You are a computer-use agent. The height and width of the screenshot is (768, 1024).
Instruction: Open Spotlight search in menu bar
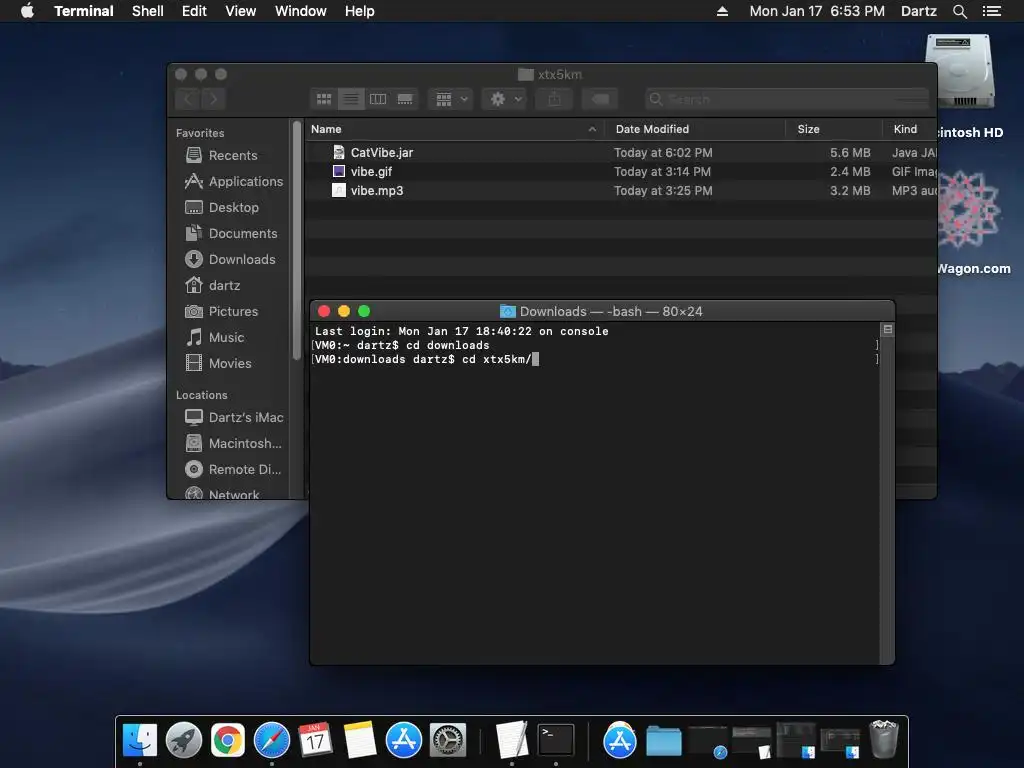959,11
